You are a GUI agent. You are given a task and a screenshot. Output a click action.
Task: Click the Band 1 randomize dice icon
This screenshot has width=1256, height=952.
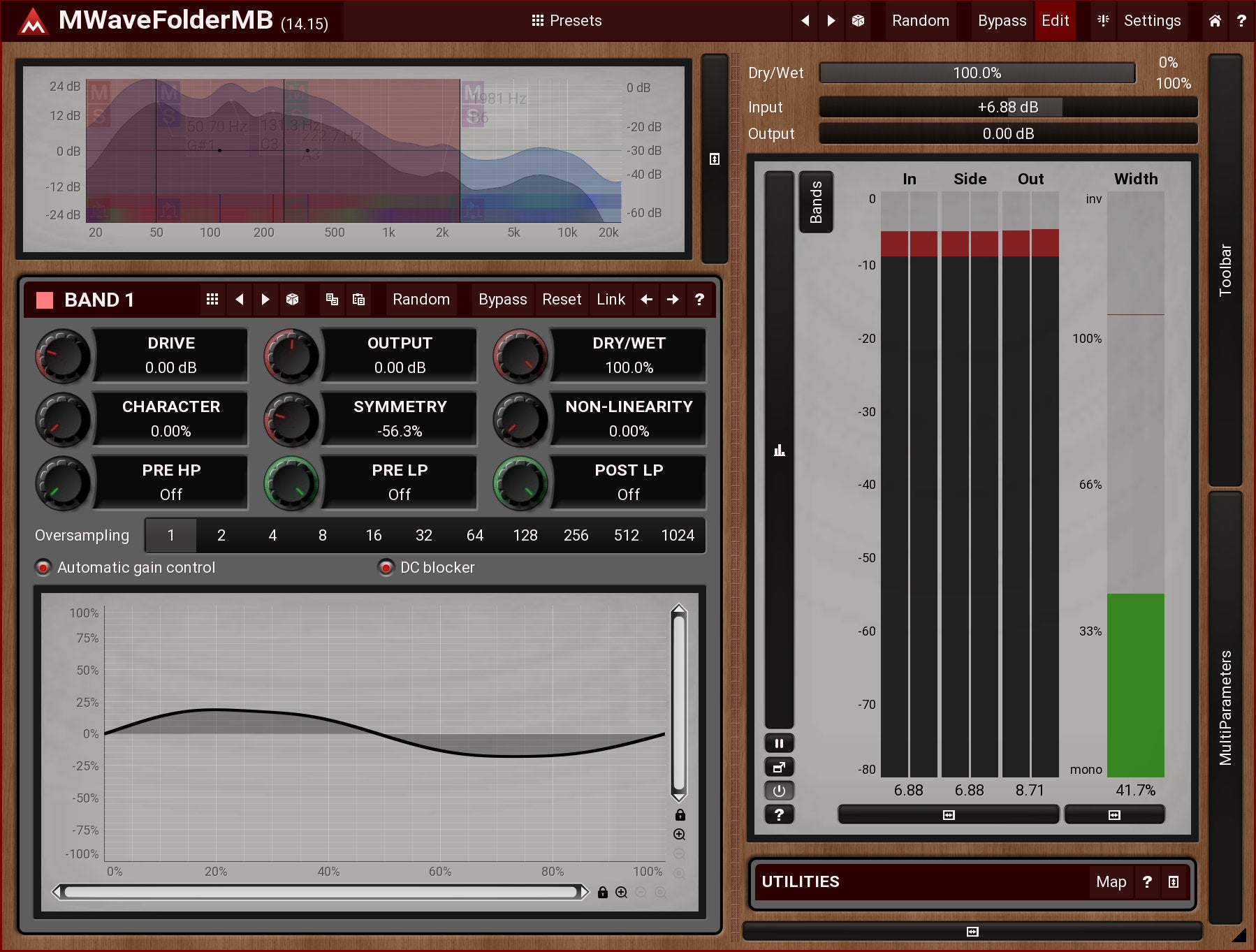tap(292, 300)
